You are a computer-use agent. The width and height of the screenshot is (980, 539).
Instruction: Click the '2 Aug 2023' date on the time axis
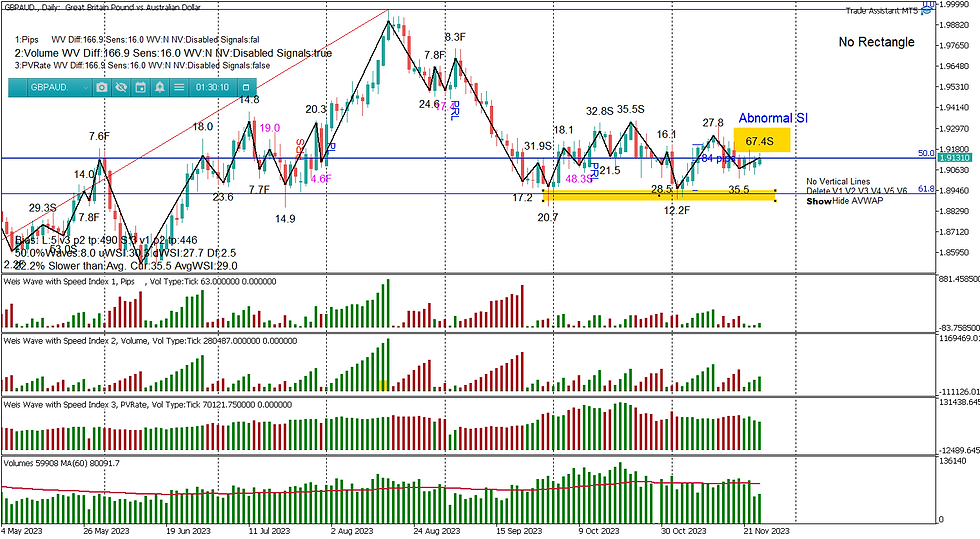[352, 531]
